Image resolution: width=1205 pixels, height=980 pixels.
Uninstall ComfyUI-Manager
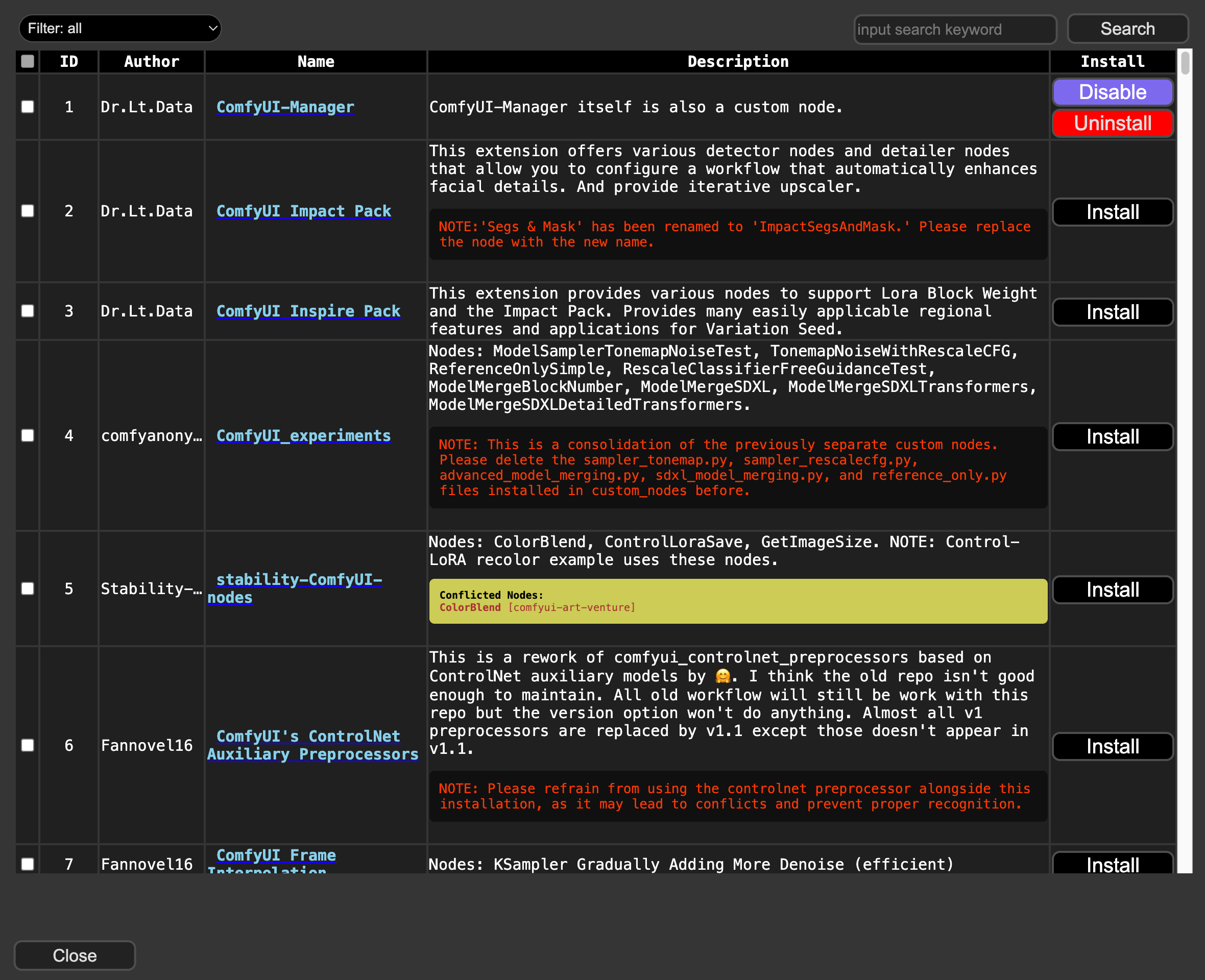pyautogui.click(x=1113, y=123)
